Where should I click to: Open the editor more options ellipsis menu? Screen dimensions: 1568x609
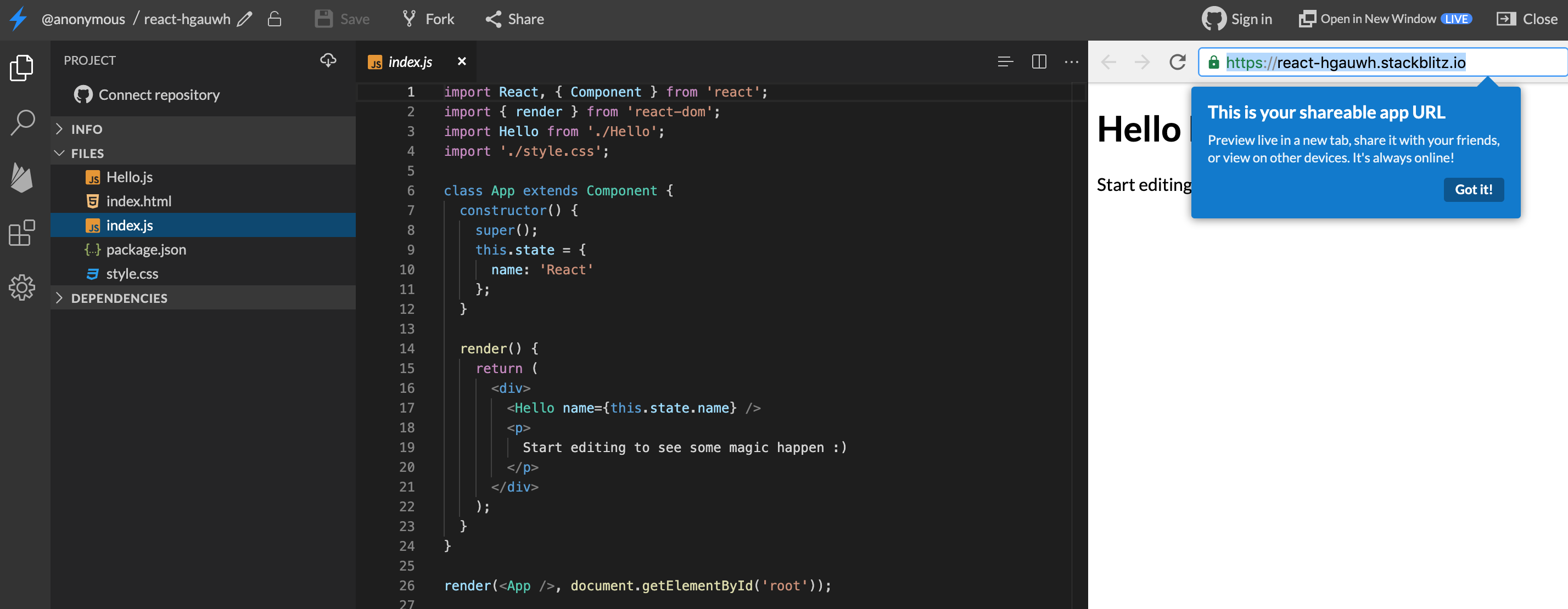pyautogui.click(x=1071, y=62)
